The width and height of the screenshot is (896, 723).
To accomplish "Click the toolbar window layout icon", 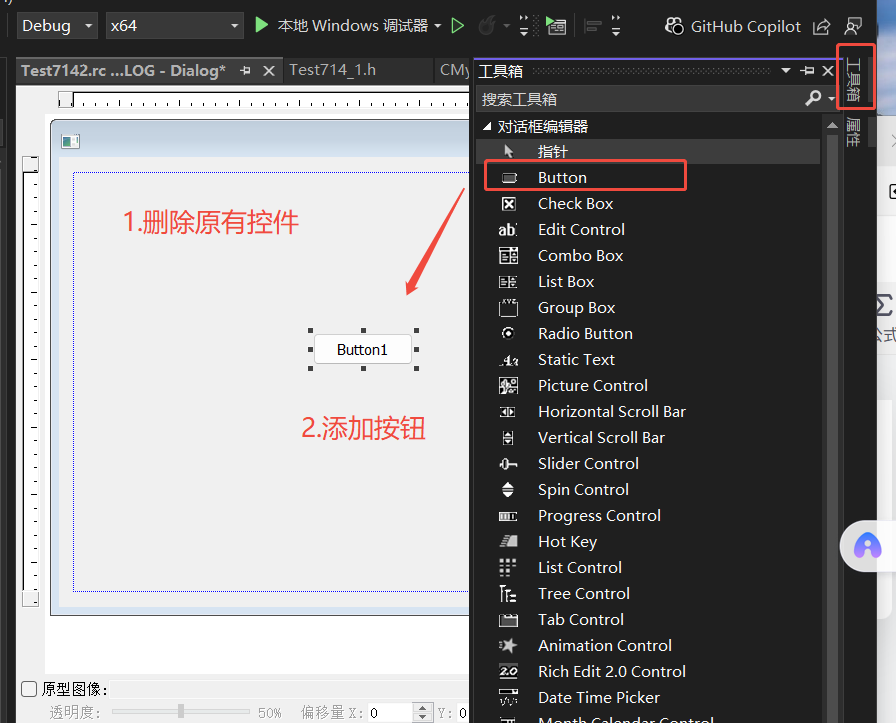I will 556,26.
